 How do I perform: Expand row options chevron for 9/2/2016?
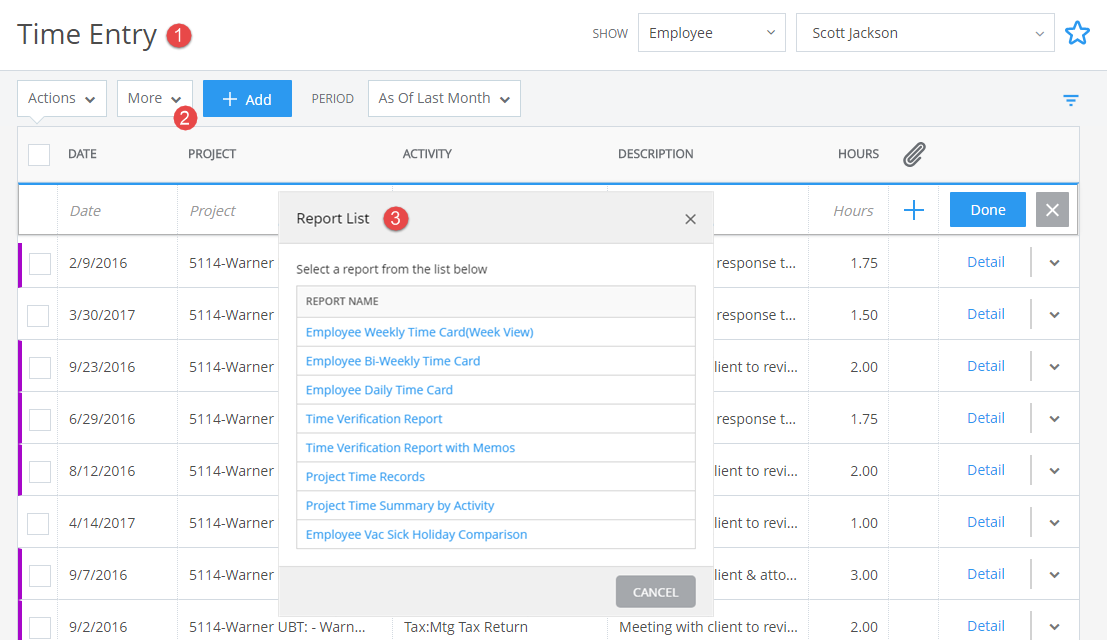(x=1054, y=627)
